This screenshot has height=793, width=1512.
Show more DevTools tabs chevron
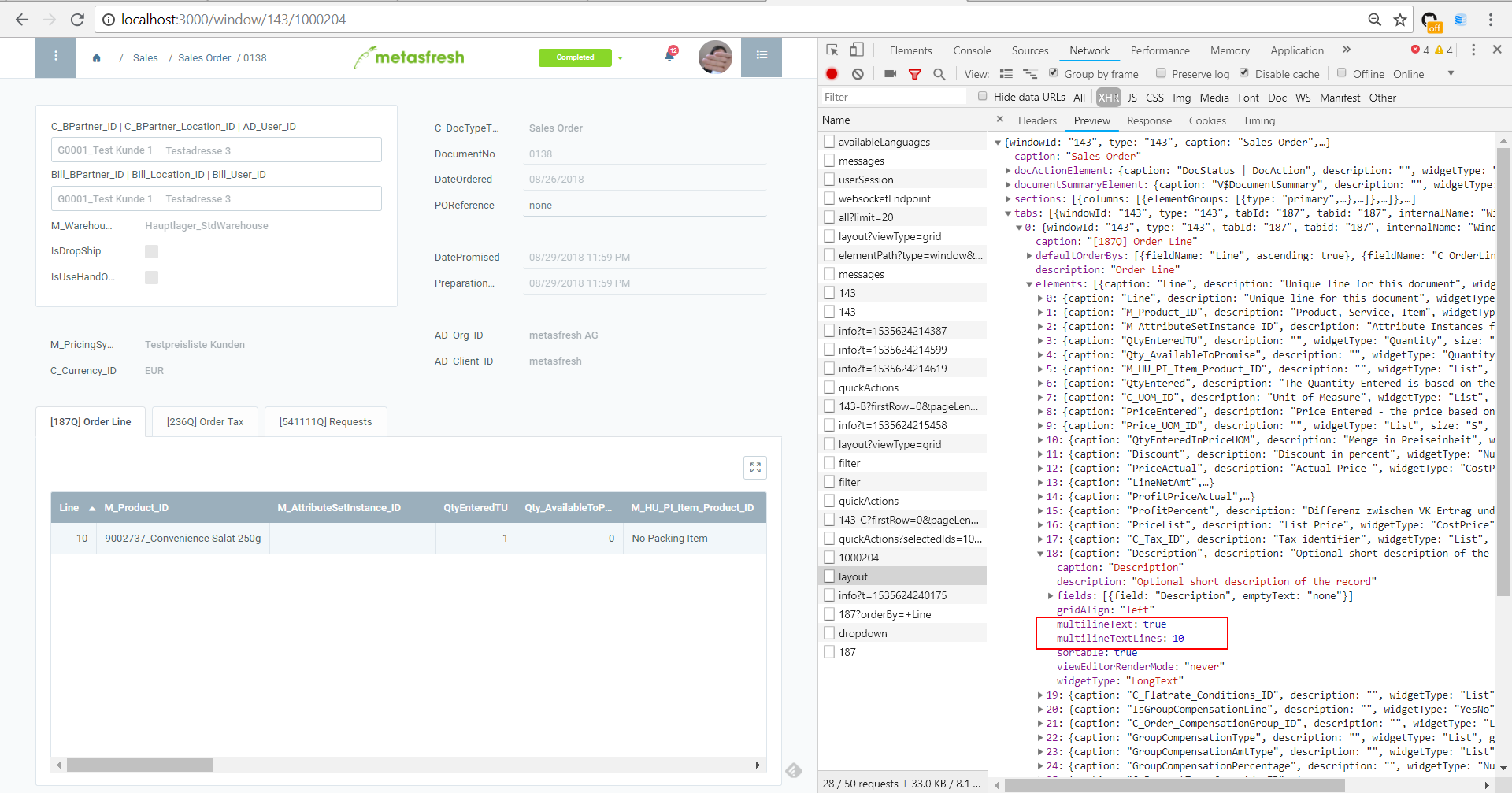coord(1347,50)
